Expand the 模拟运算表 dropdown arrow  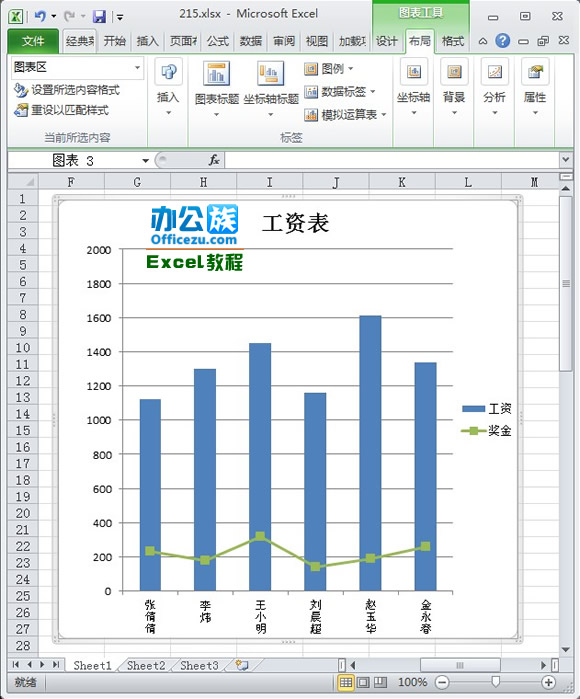(384, 115)
